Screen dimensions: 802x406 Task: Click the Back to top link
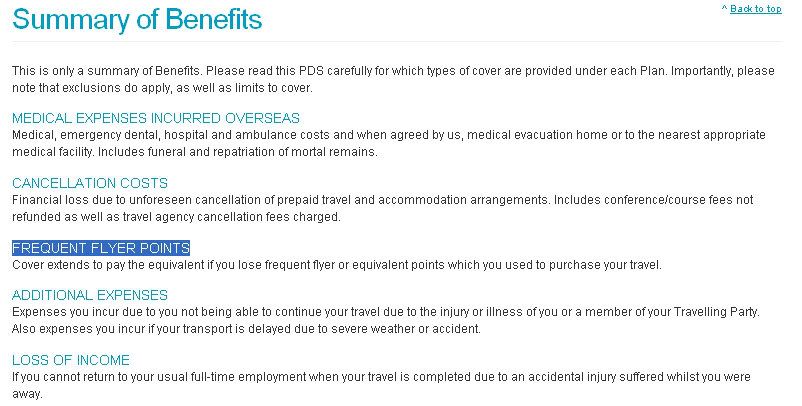coord(755,9)
